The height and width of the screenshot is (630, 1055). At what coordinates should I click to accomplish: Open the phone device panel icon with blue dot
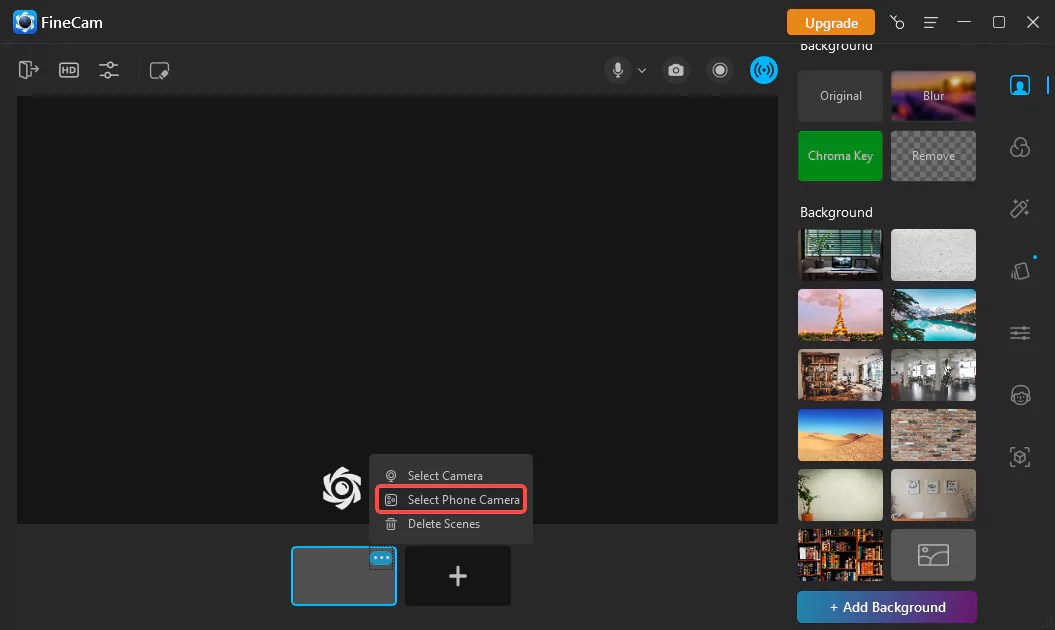tap(1019, 269)
